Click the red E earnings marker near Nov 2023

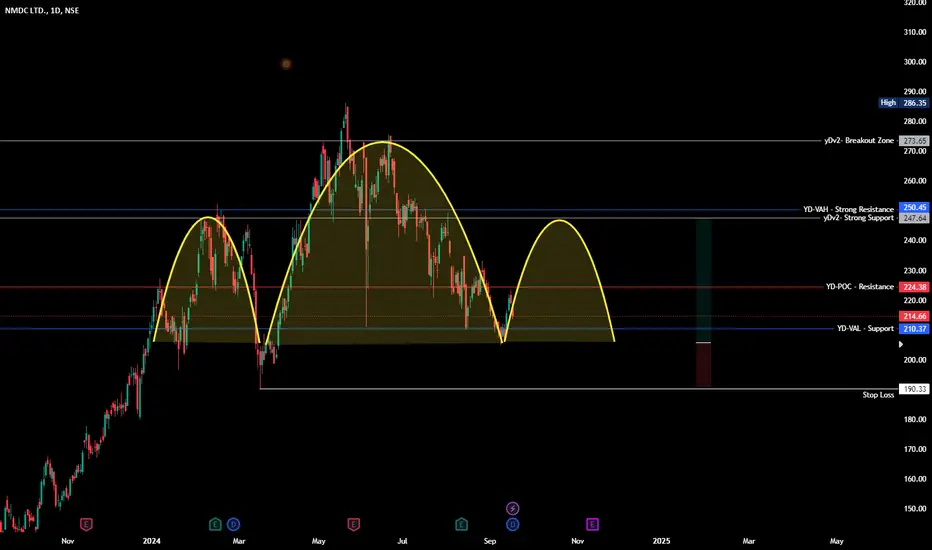tap(86, 524)
